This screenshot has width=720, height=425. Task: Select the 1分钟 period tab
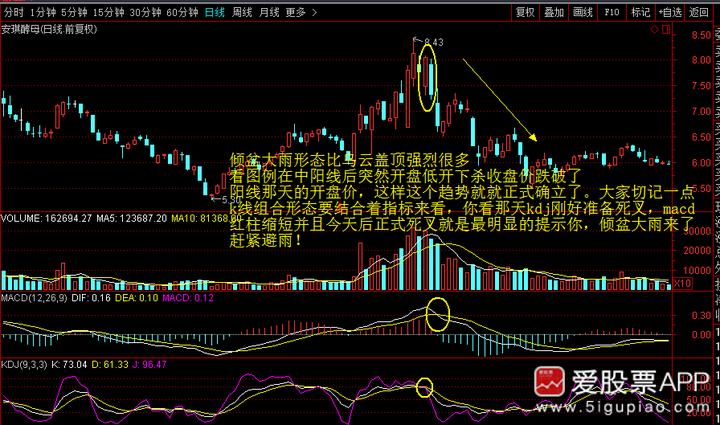43,12
